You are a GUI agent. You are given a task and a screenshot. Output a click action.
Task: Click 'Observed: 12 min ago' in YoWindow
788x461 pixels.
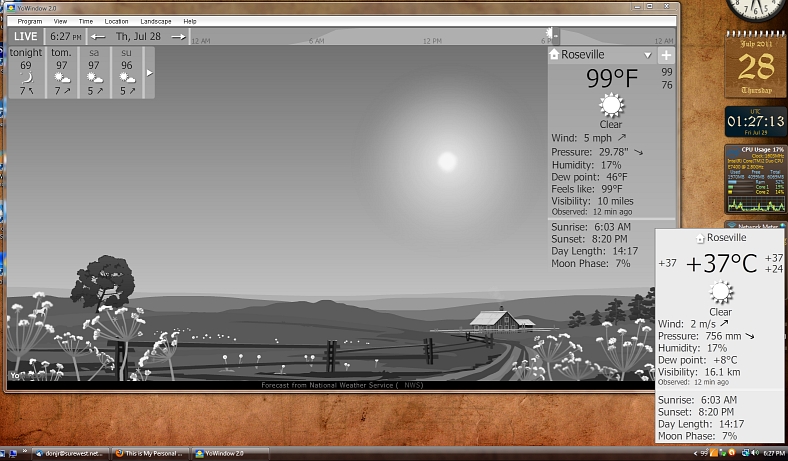pyautogui.click(x=592, y=212)
